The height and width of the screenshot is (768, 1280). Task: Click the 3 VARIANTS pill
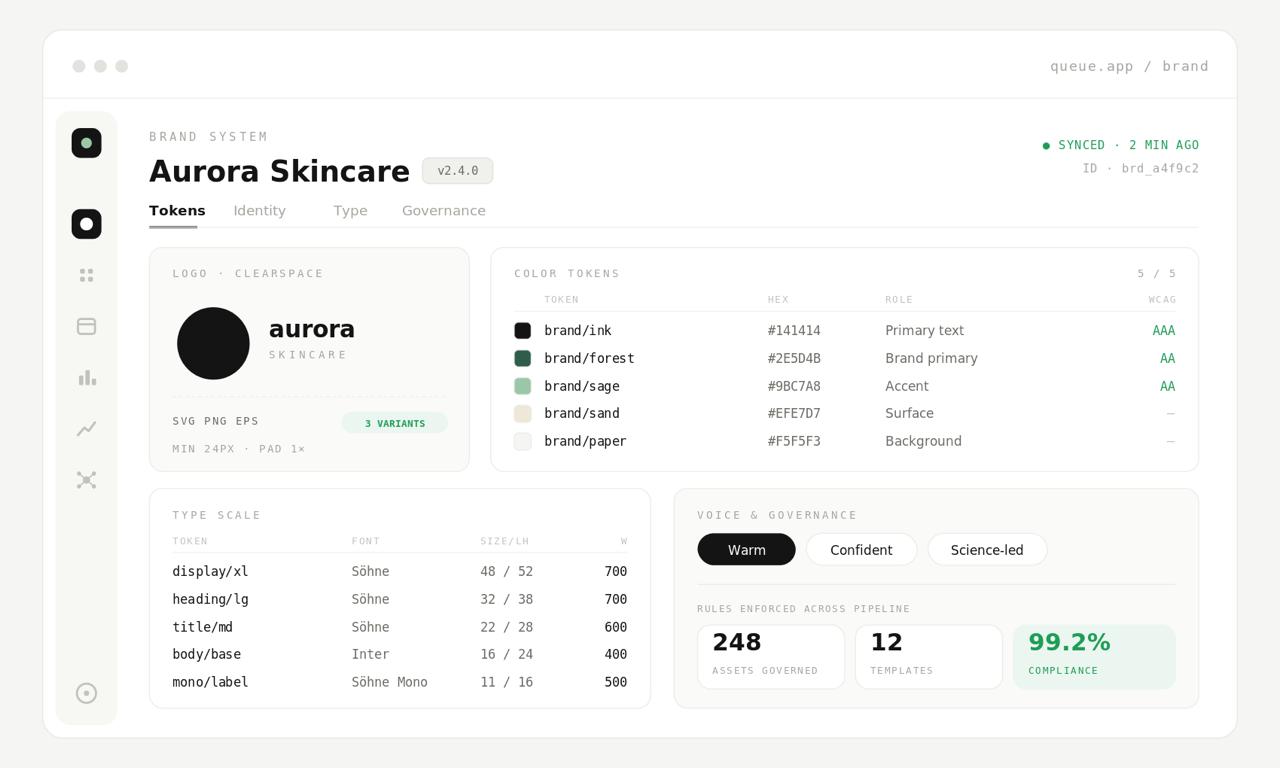(395, 423)
